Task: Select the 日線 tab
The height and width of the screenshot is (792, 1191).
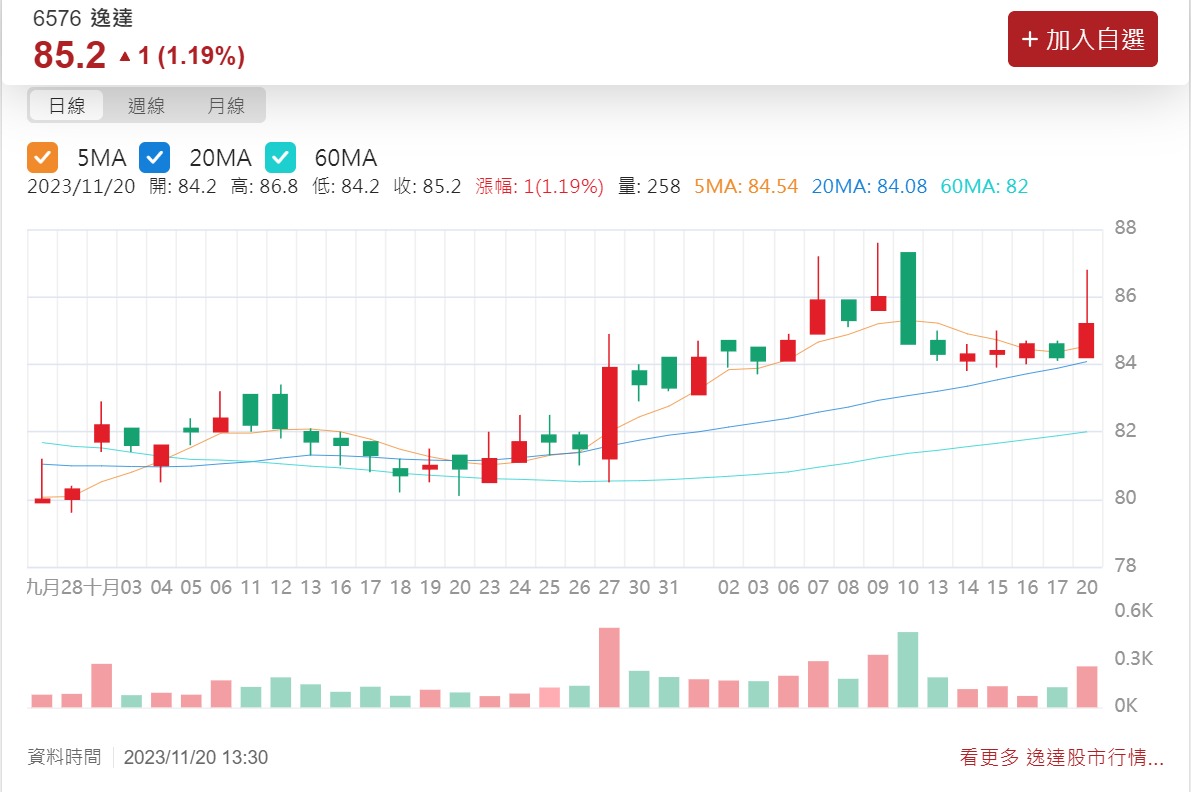Action: 66,105
